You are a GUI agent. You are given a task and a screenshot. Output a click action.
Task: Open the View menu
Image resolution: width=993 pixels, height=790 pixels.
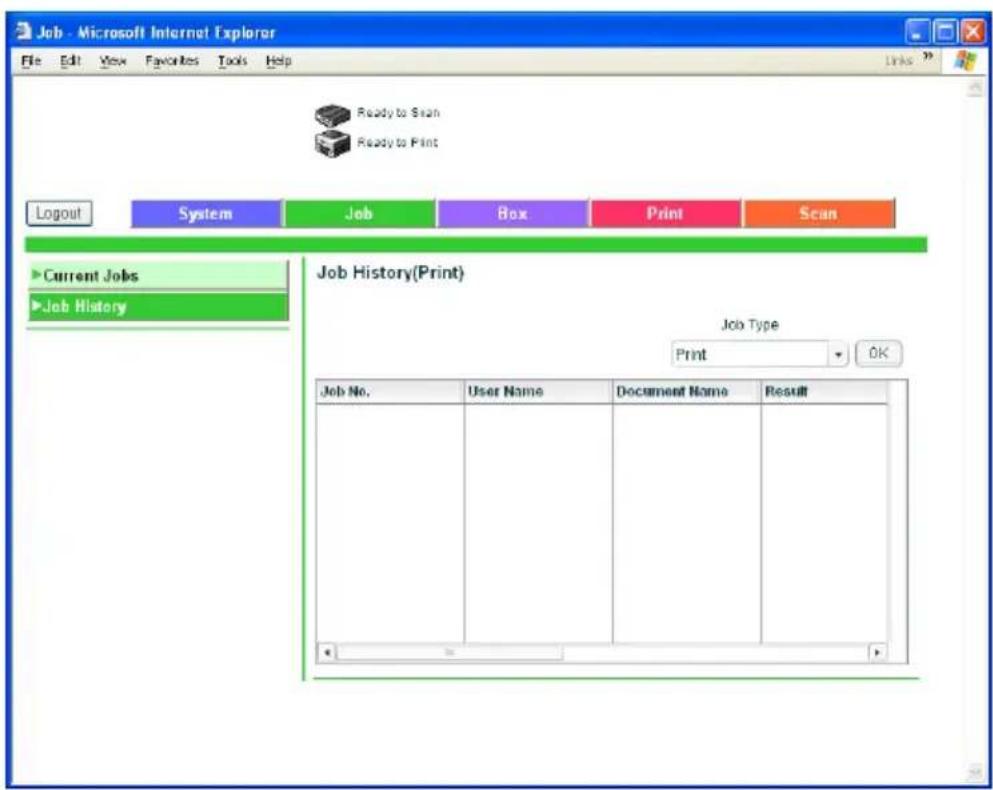(x=113, y=61)
